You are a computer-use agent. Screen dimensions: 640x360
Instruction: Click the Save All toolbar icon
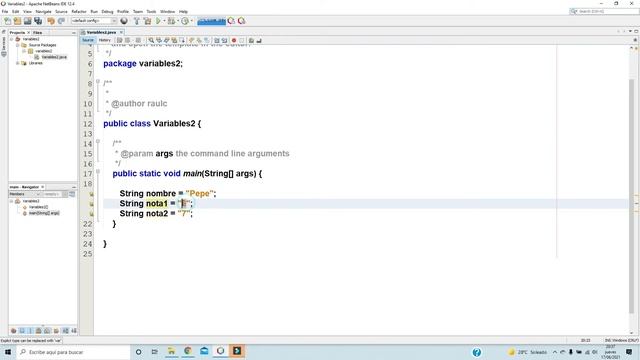tap(38, 21)
